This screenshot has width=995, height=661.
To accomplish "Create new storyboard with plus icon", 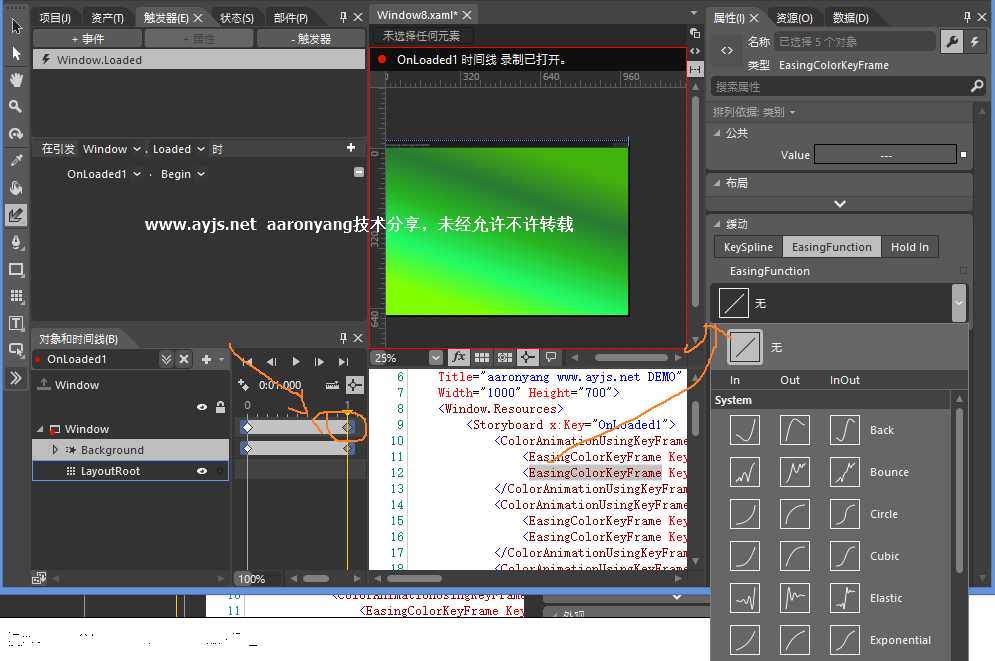I will pos(206,359).
